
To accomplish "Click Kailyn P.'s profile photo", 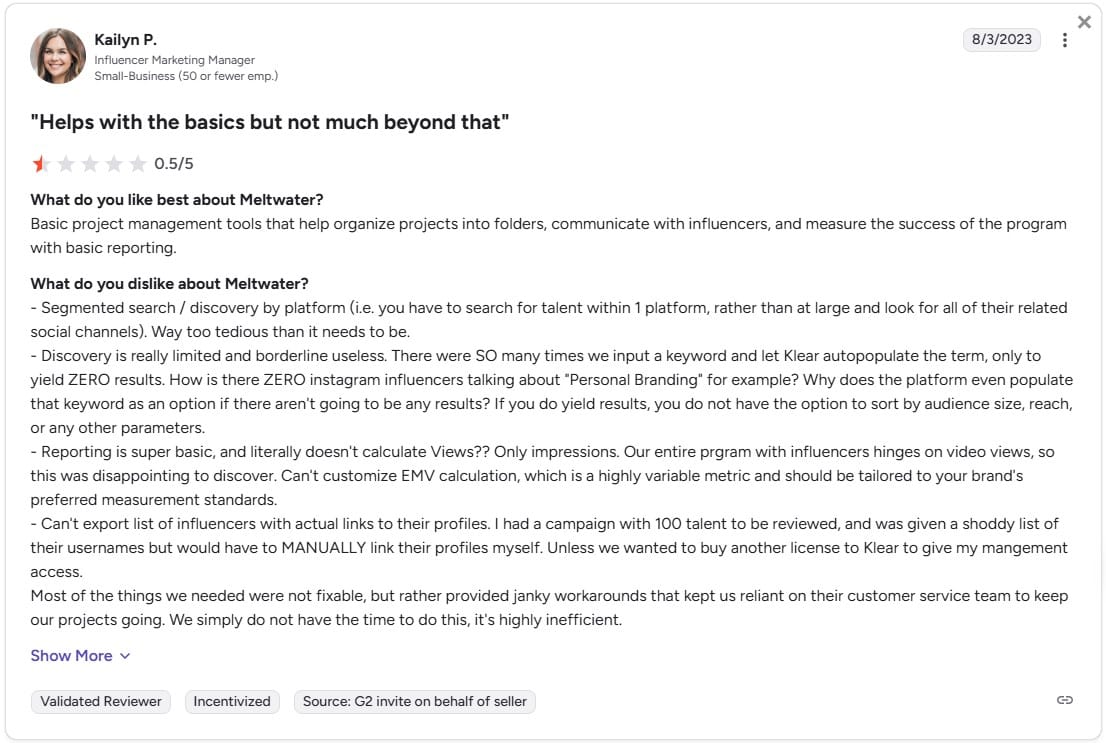I will click(58, 56).
